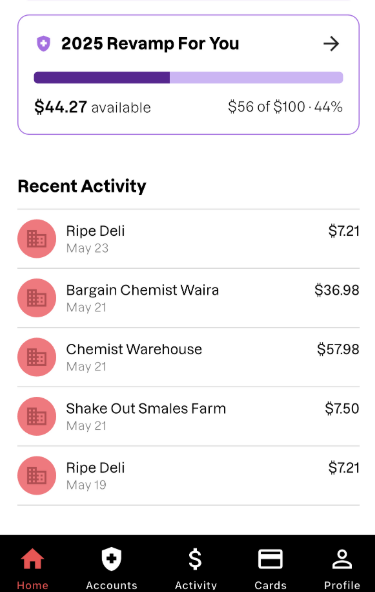Tap the building icon beside Bargain Chemist Waira
Viewport: 375px width, 592px height.
point(37,298)
